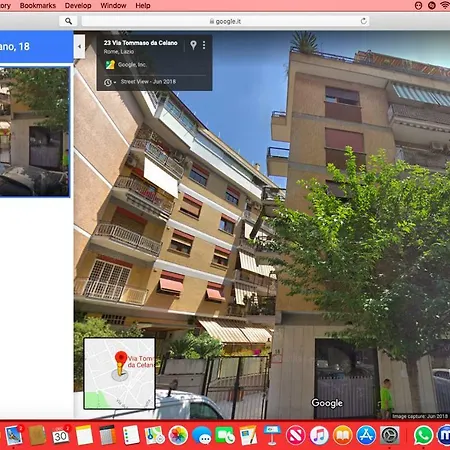Open the Mail app in the Dock
The width and height of the screenshot is (450, 450).
click(x=14, y=435)
